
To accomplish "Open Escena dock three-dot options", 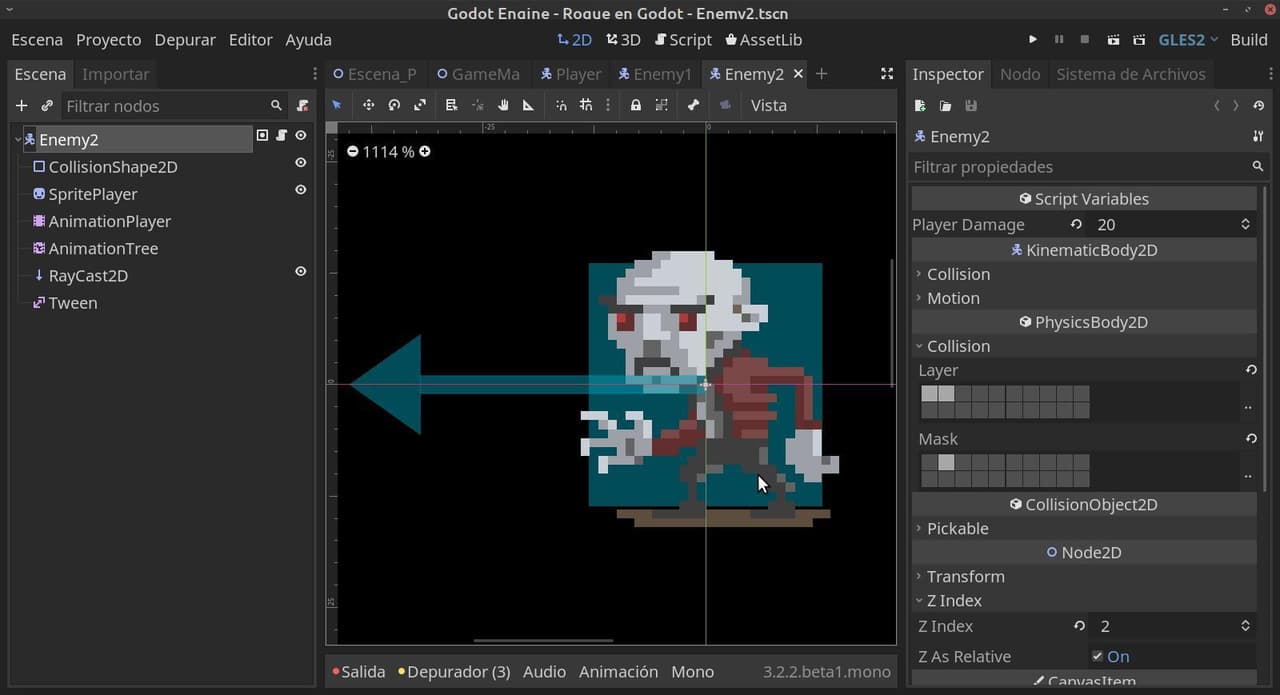I will [x=315, y=74].
